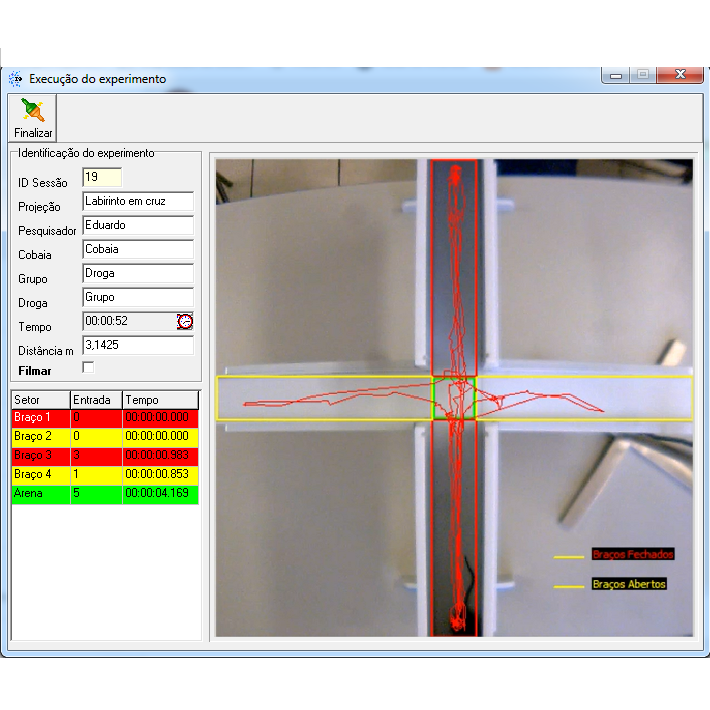Click the ID Sessão field
This screenshot has width=710, height=710.
pos(101,177)
